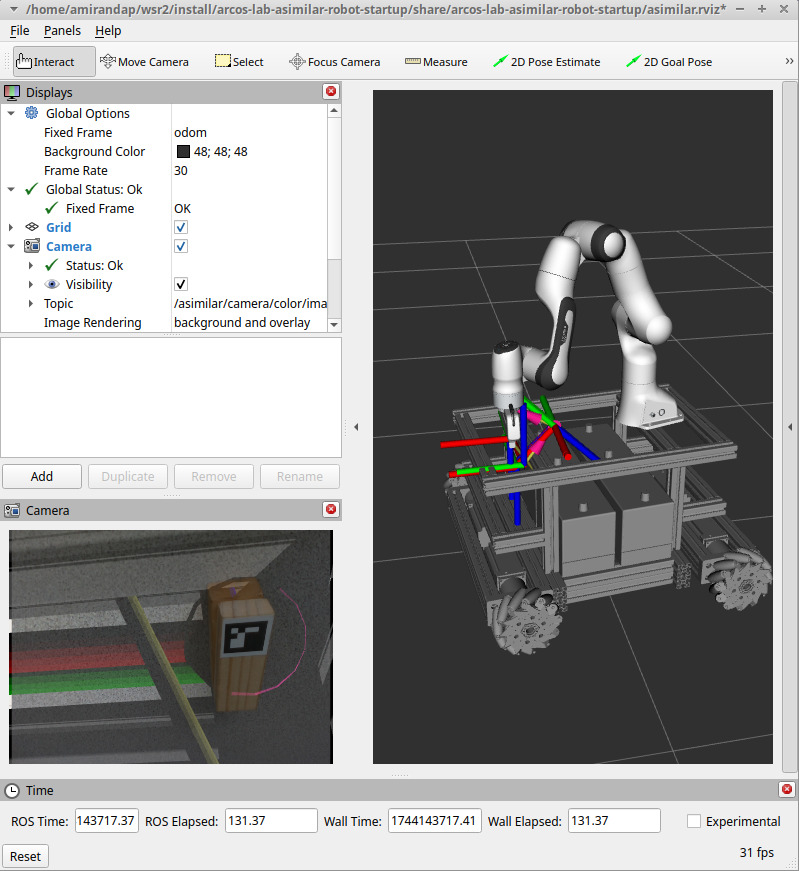Select the 2D Goal Pose tool
799x871 pixels.
[668, 62]
